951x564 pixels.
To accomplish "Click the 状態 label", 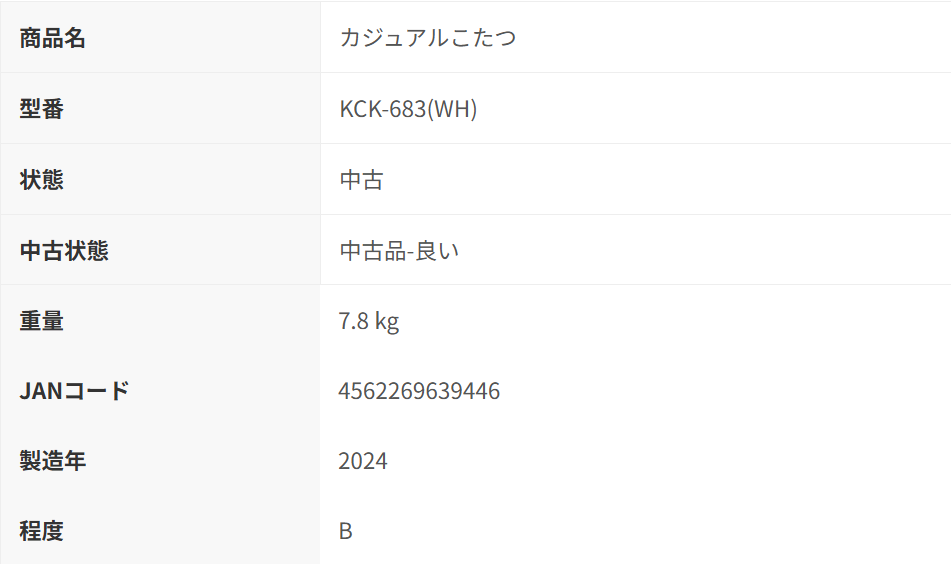I will [42, 180].
